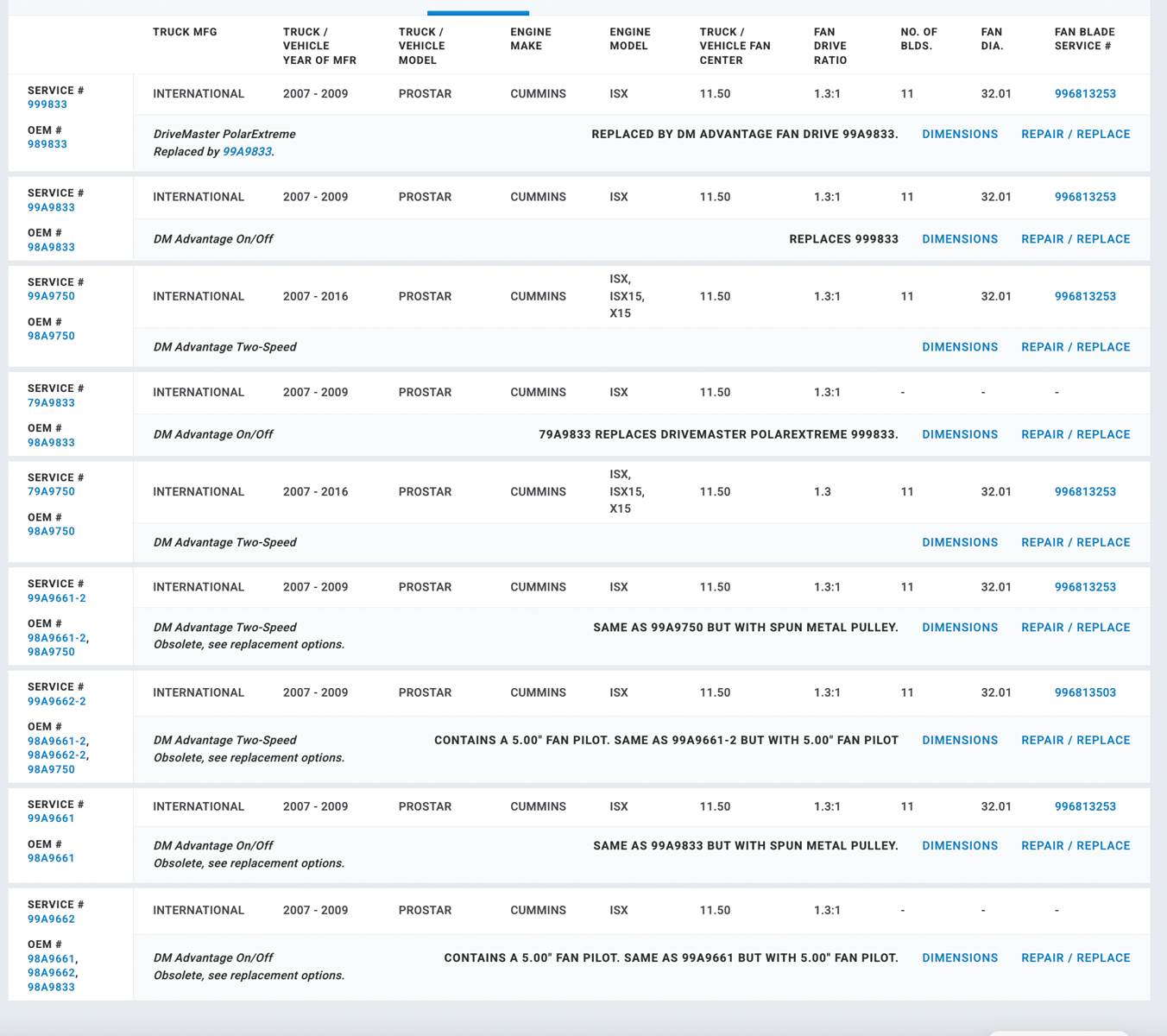This screenshot has height=1036, width=1167.
Task: Open OEM 98A9750 under service 79A9750
Action: tap(51, 531)
